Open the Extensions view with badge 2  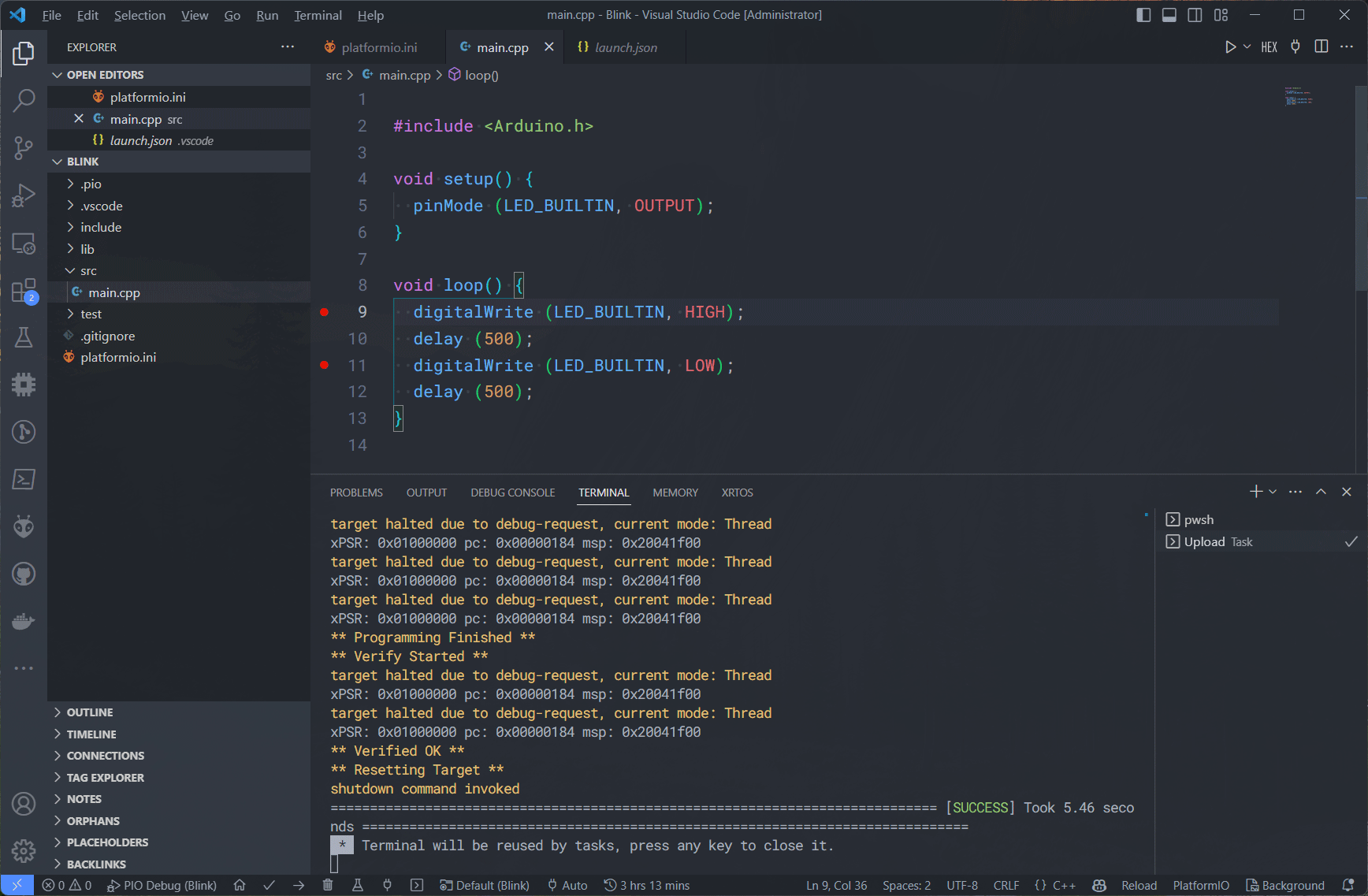click(24, 290)
